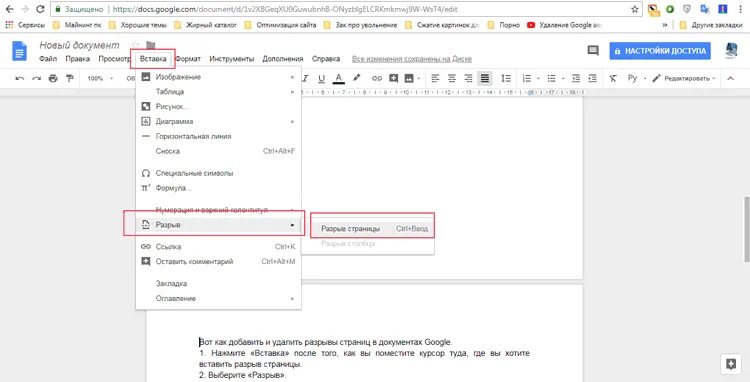Center align the text
The width and height of the screenshot is (750, 382).
[452, 78]
